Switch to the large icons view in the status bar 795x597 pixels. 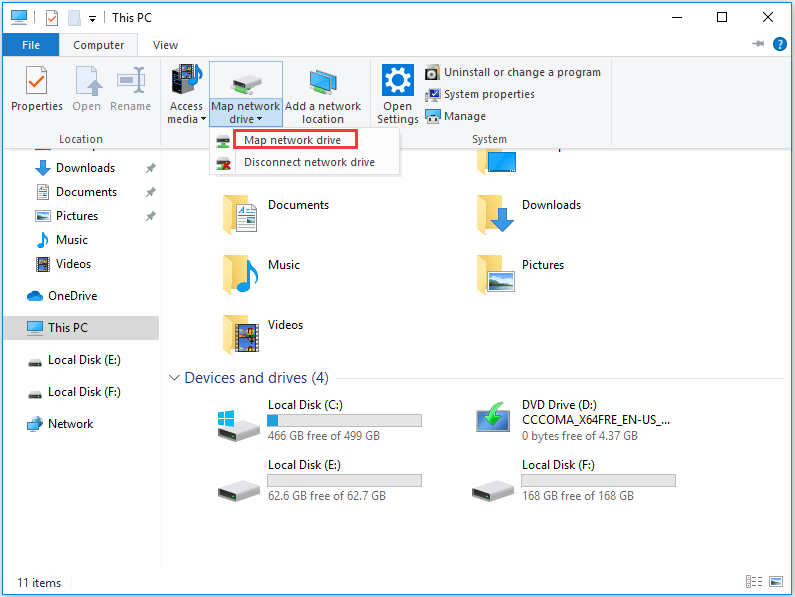[x=776, y=581]
